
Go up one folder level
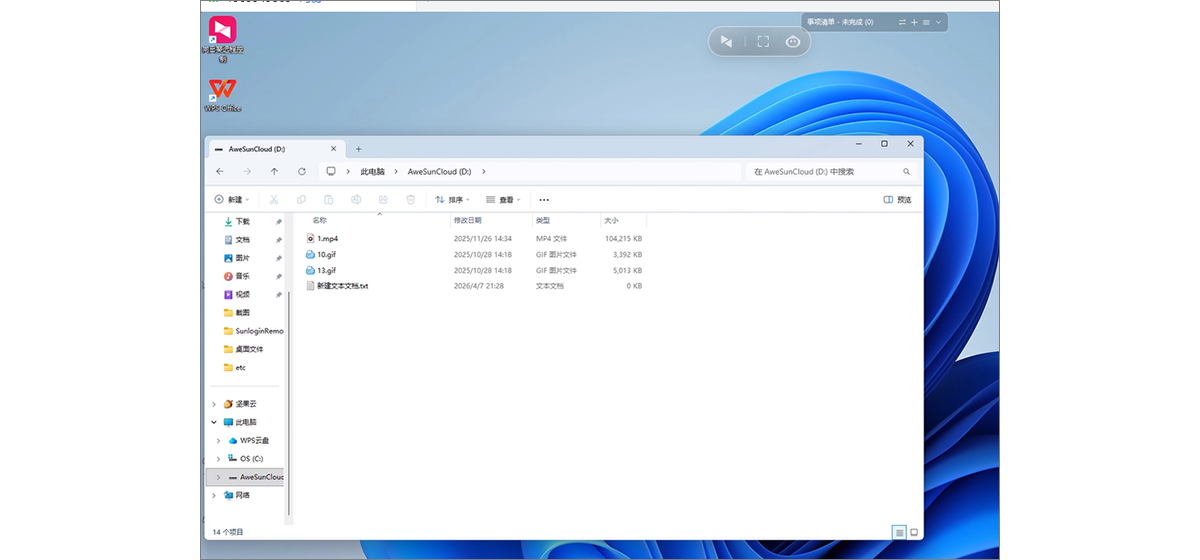click(x=275, y=172)
